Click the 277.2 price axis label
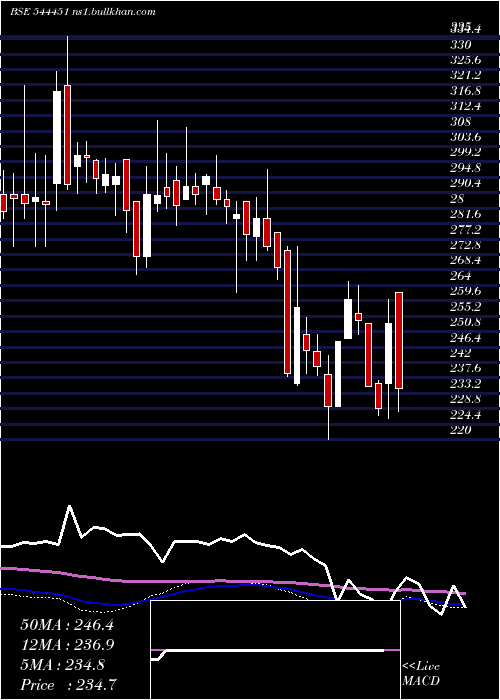The width and height of the screenshot is (500, 700). (x=465, y=229)
